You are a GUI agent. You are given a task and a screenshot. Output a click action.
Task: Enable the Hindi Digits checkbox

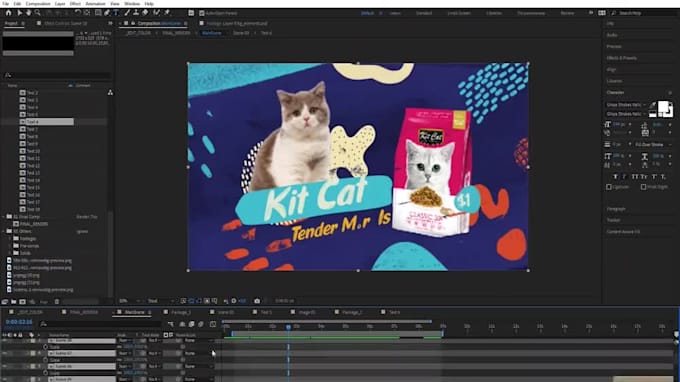644,187
